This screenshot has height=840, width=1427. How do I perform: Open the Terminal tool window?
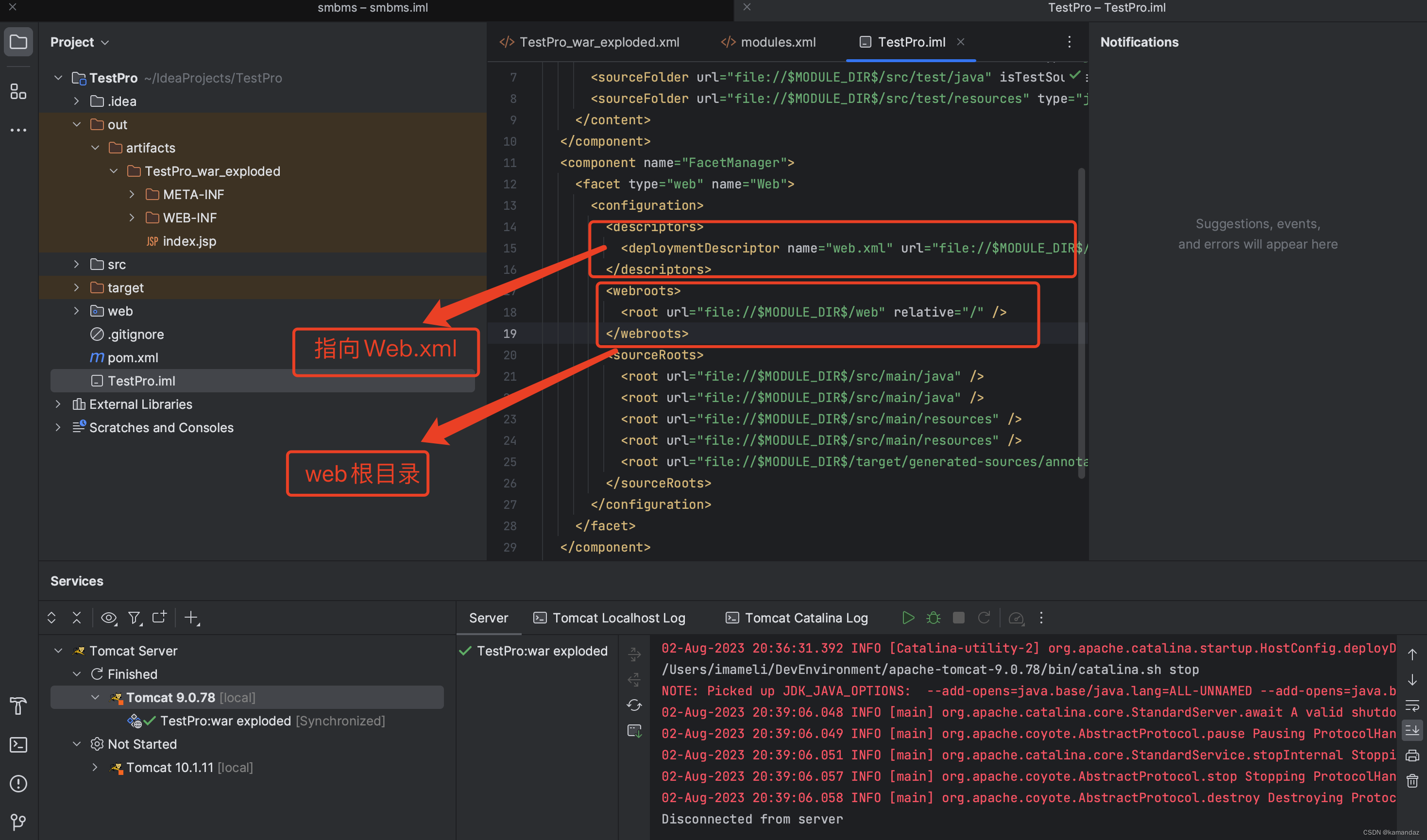pos(18,744)
